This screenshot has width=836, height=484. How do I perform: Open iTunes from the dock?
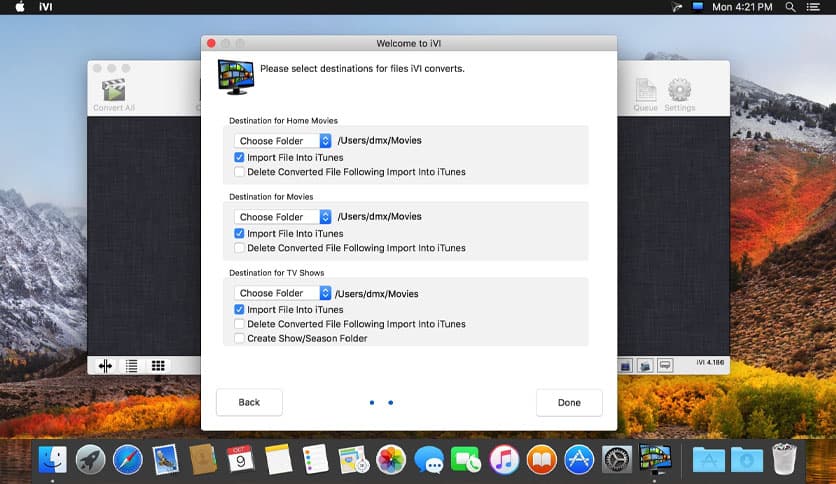tap(505, 459)
